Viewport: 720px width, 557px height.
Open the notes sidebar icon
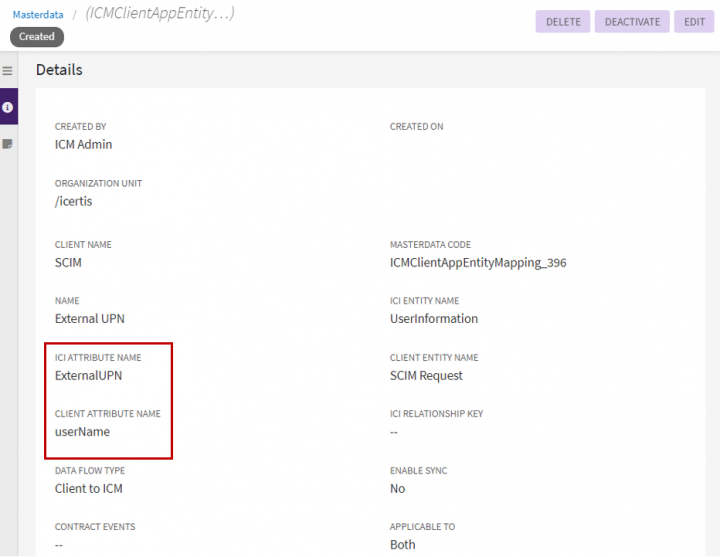click(8, 144)
